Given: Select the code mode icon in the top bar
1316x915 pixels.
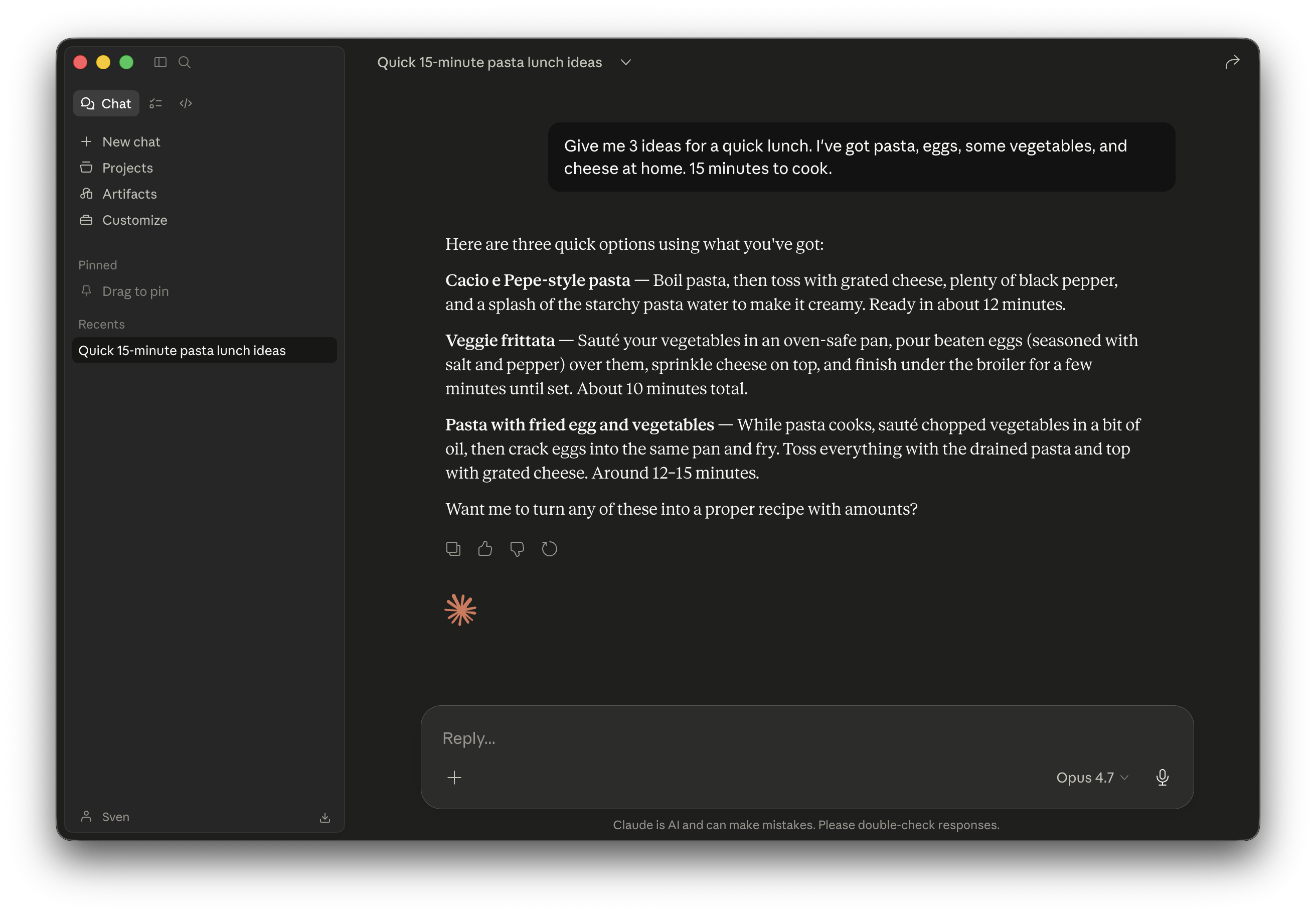Looking at the screenshot, I should point(185,103).
